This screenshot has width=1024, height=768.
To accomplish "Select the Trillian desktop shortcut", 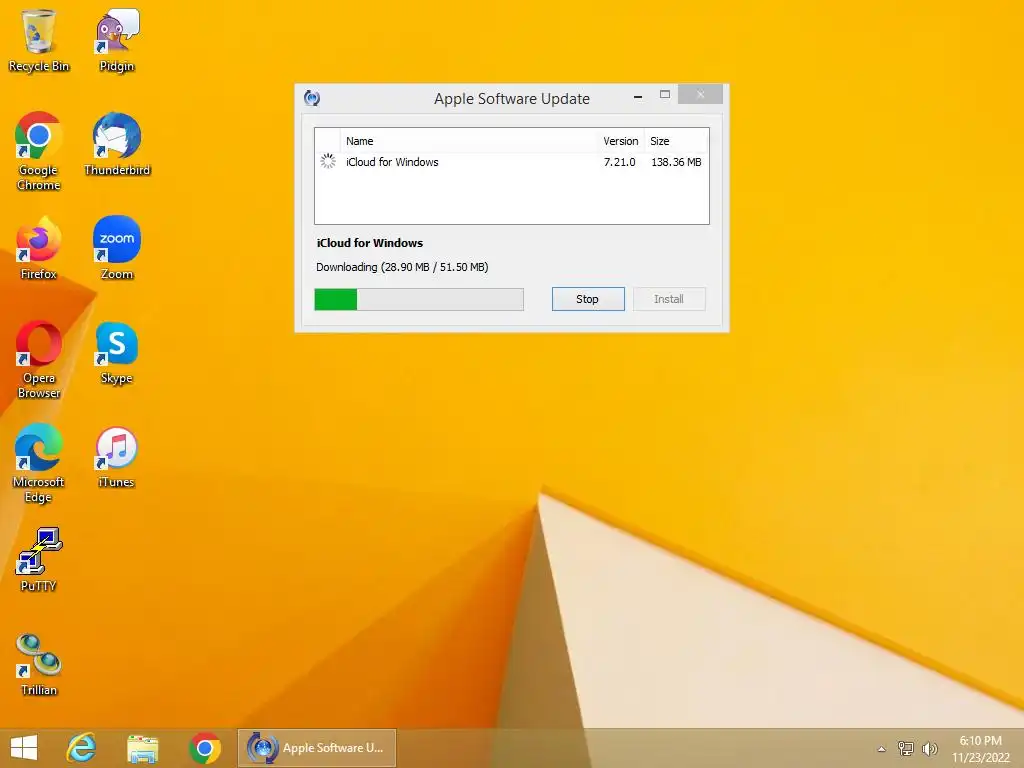I will click(39, 664).
